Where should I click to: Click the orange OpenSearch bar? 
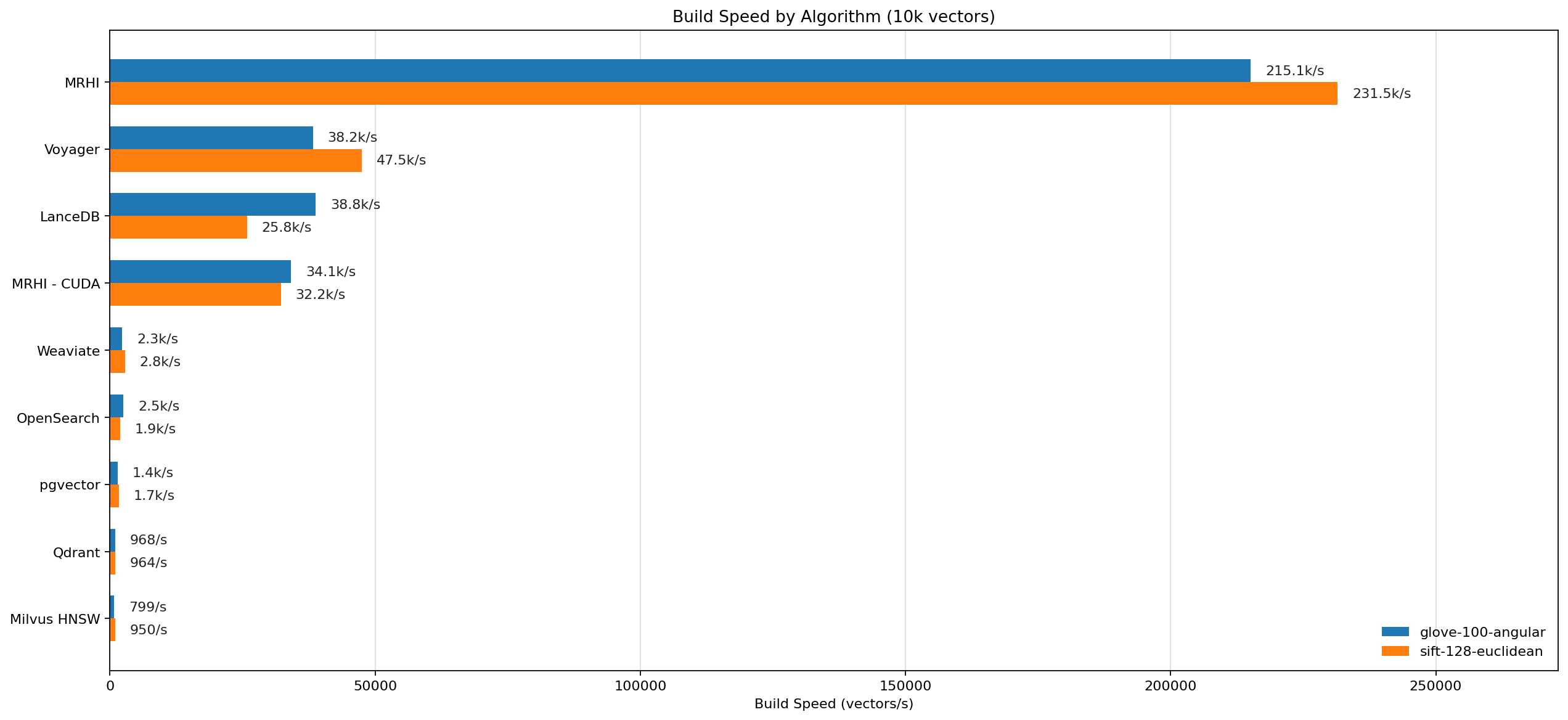point(115,429)
